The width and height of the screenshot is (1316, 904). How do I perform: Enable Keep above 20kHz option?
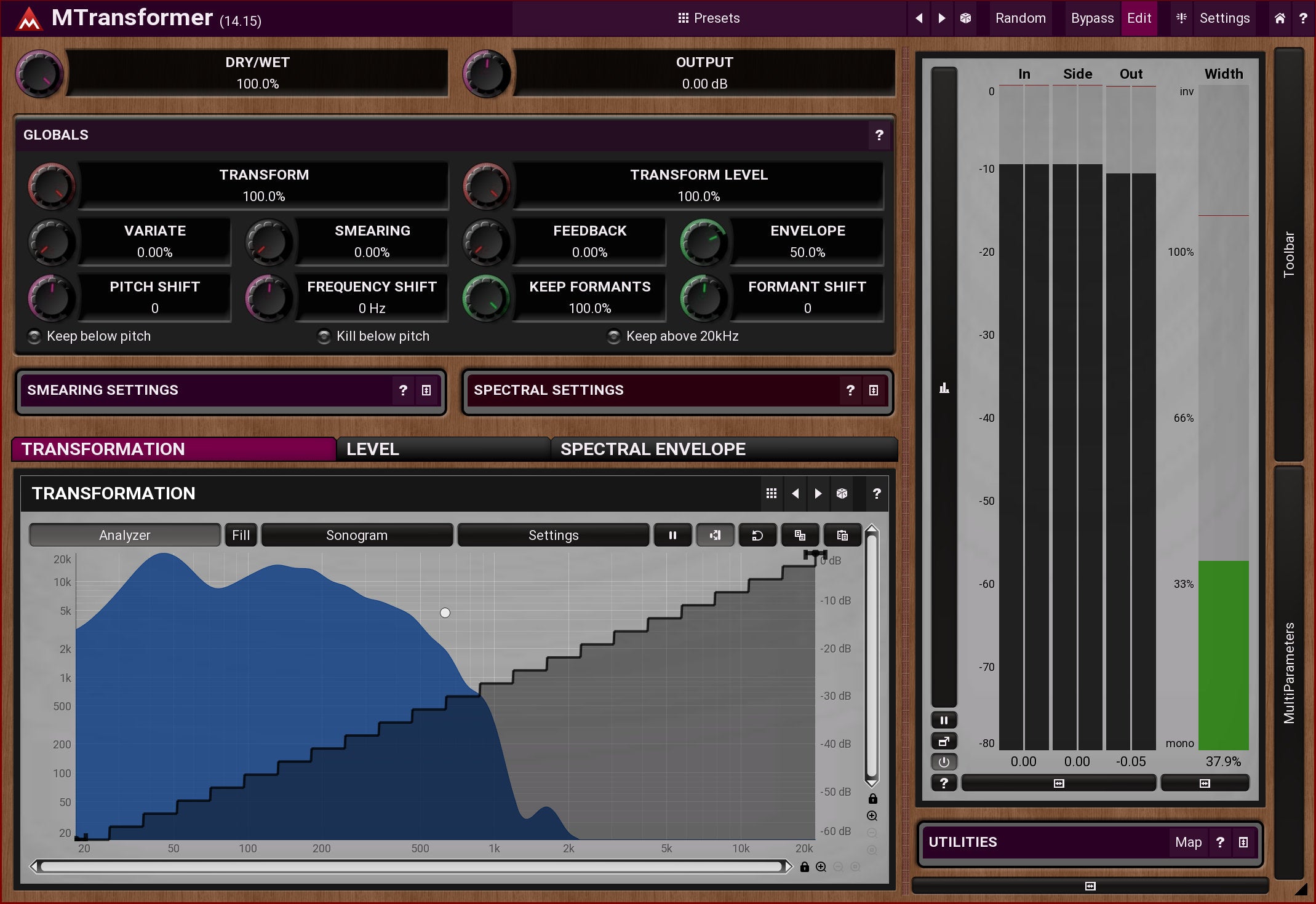[x=613, y=336]
